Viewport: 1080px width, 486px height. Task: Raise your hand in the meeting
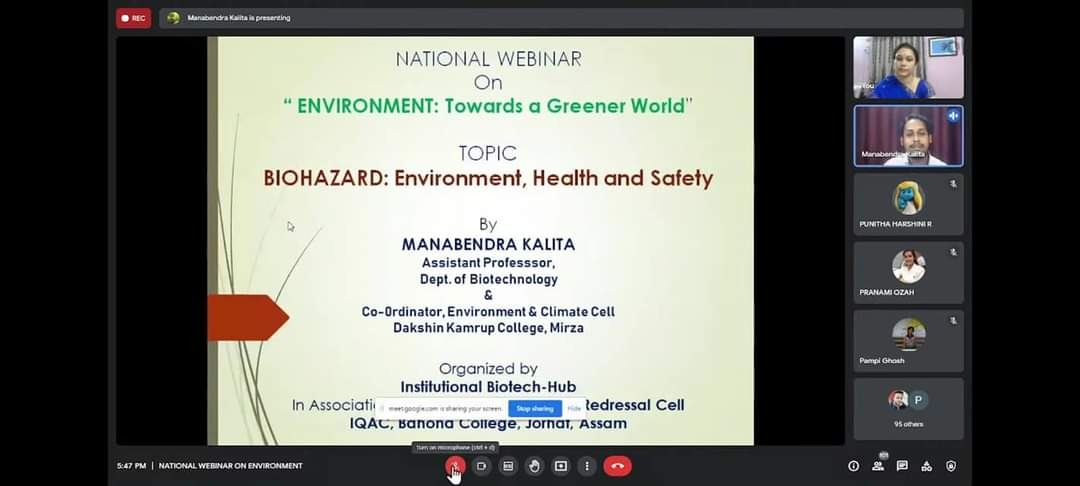point(534,466)
